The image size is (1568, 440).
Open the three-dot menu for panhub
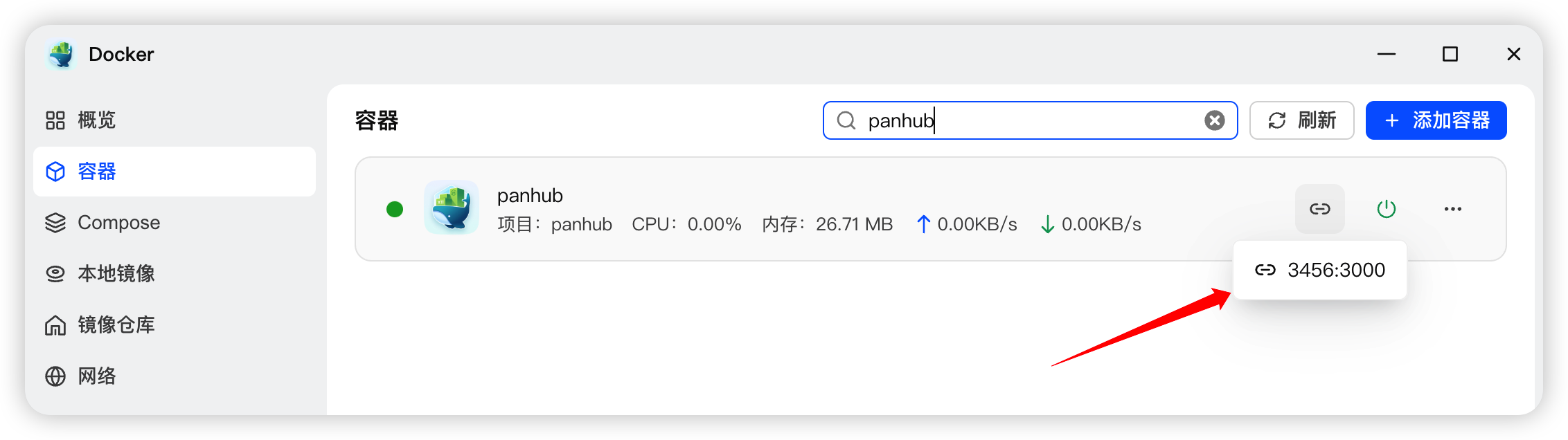(1452, 209)
